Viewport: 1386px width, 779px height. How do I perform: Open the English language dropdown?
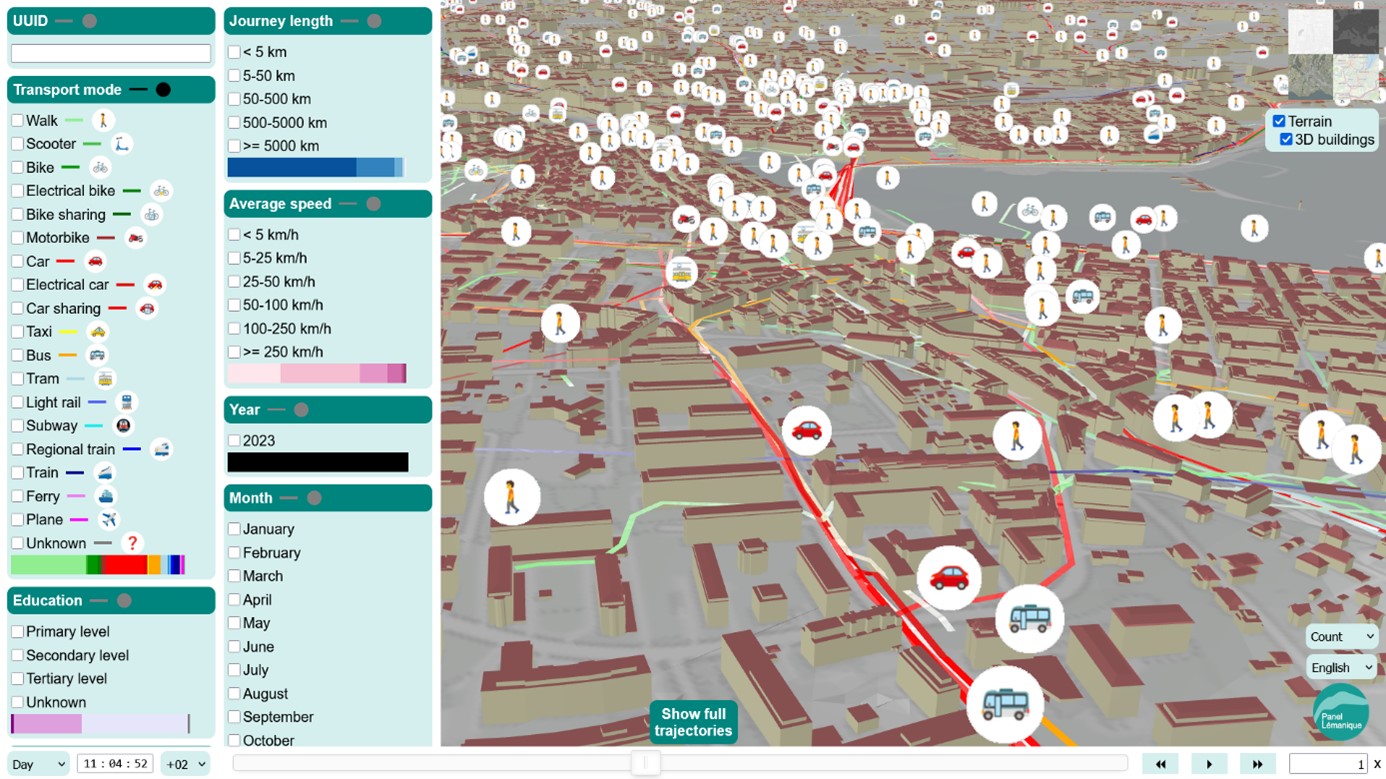1341,667
